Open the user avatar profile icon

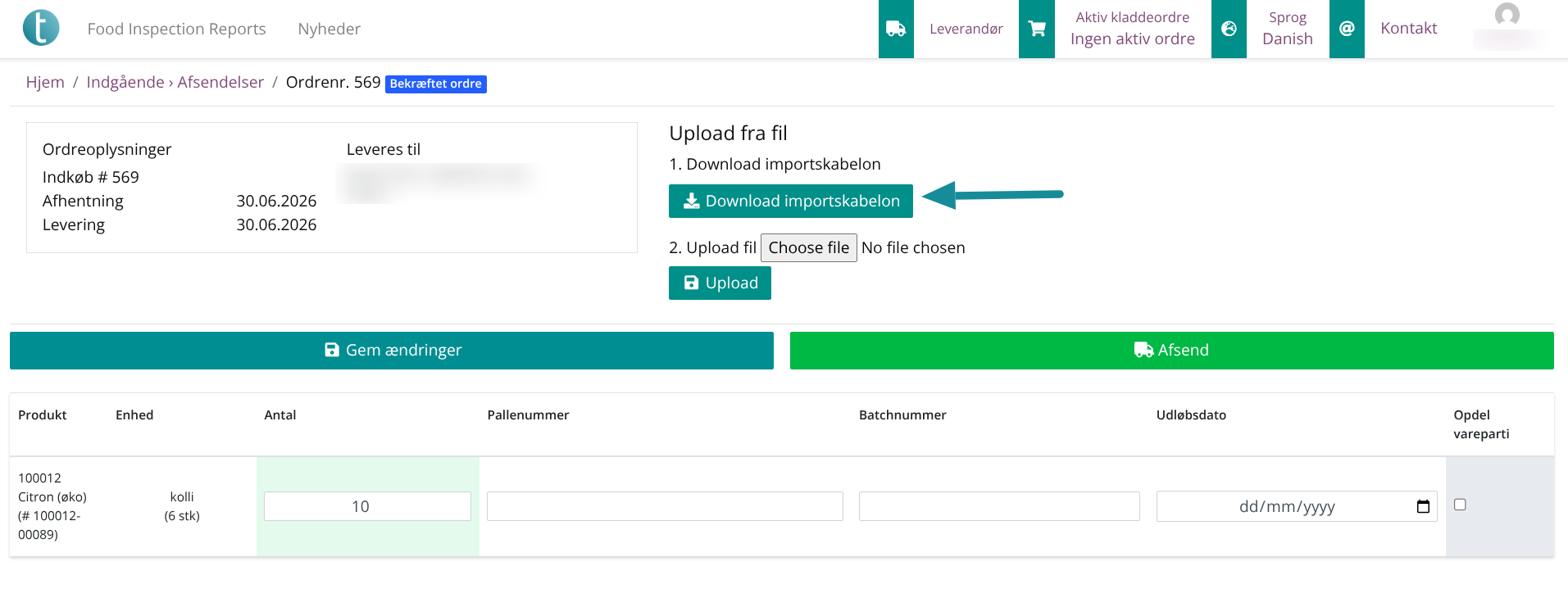pos(1507,15)
